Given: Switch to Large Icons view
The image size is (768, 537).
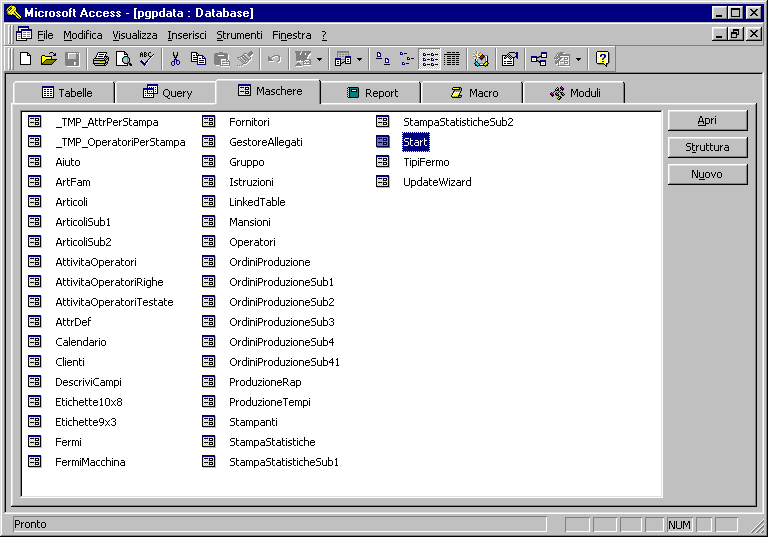Looking at the screenshot, I should point(383,59).
